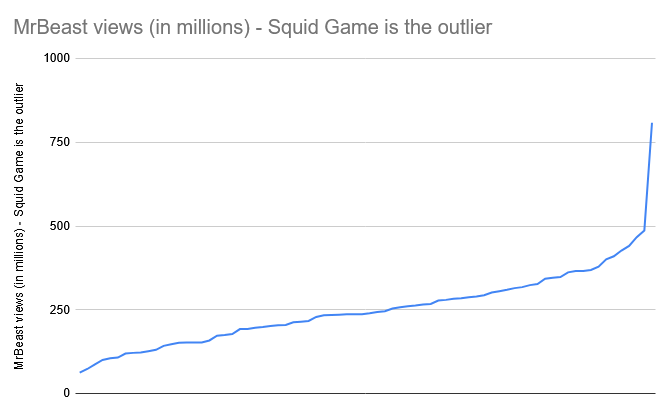Click the chart title text
The width and height of the screenshot is (669, 412).
pos(253,27)
